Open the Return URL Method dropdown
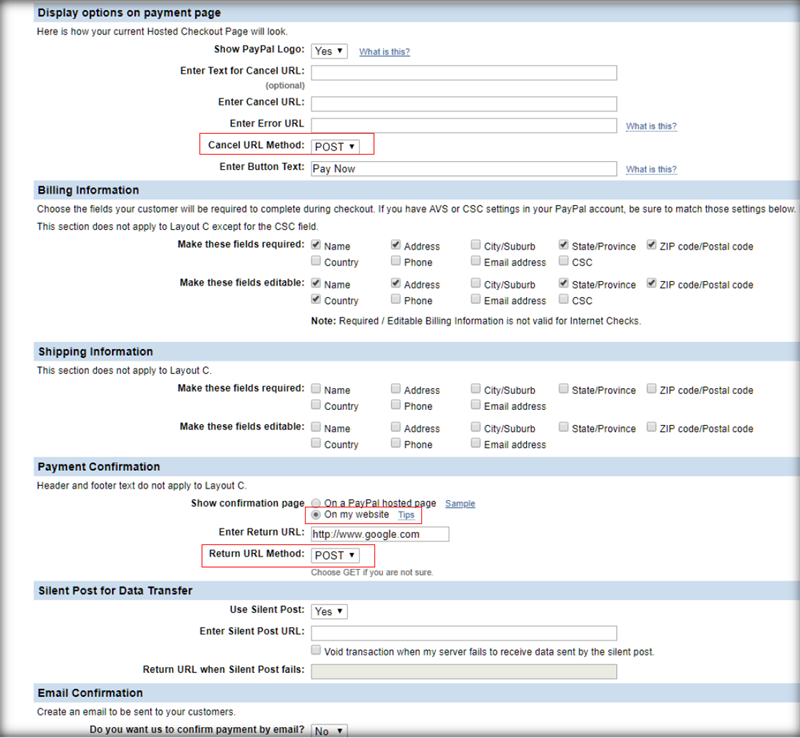 [x=337, y=555]
